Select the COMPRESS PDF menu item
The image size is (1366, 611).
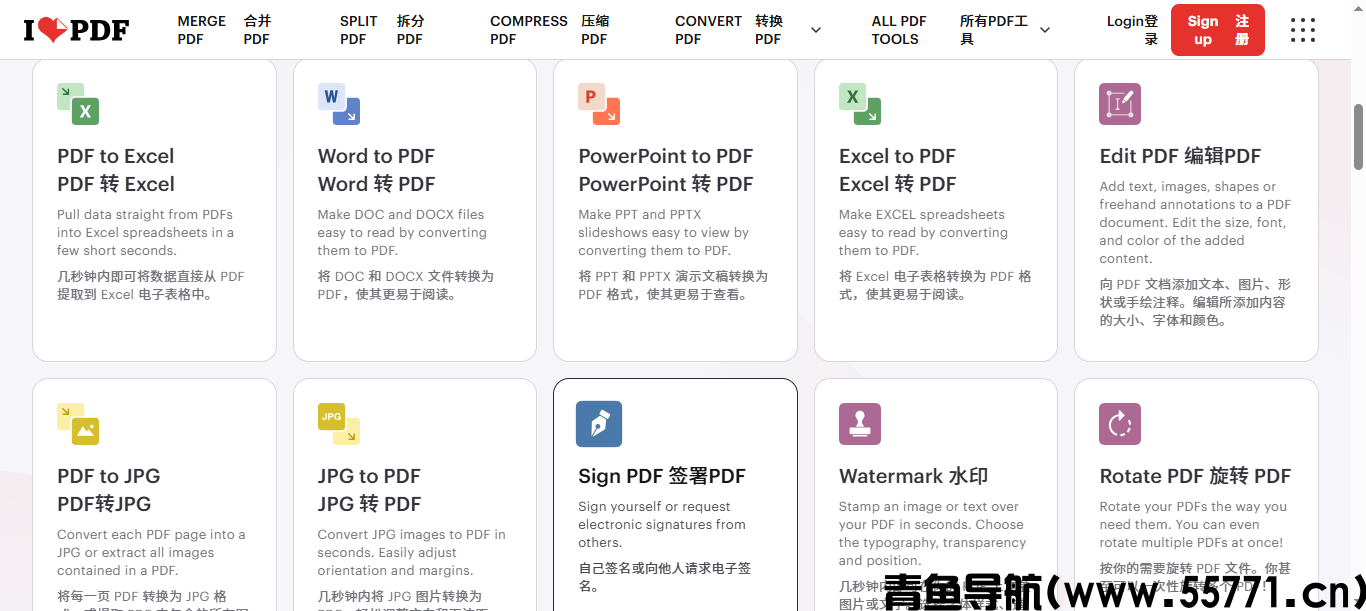(550, 30)
